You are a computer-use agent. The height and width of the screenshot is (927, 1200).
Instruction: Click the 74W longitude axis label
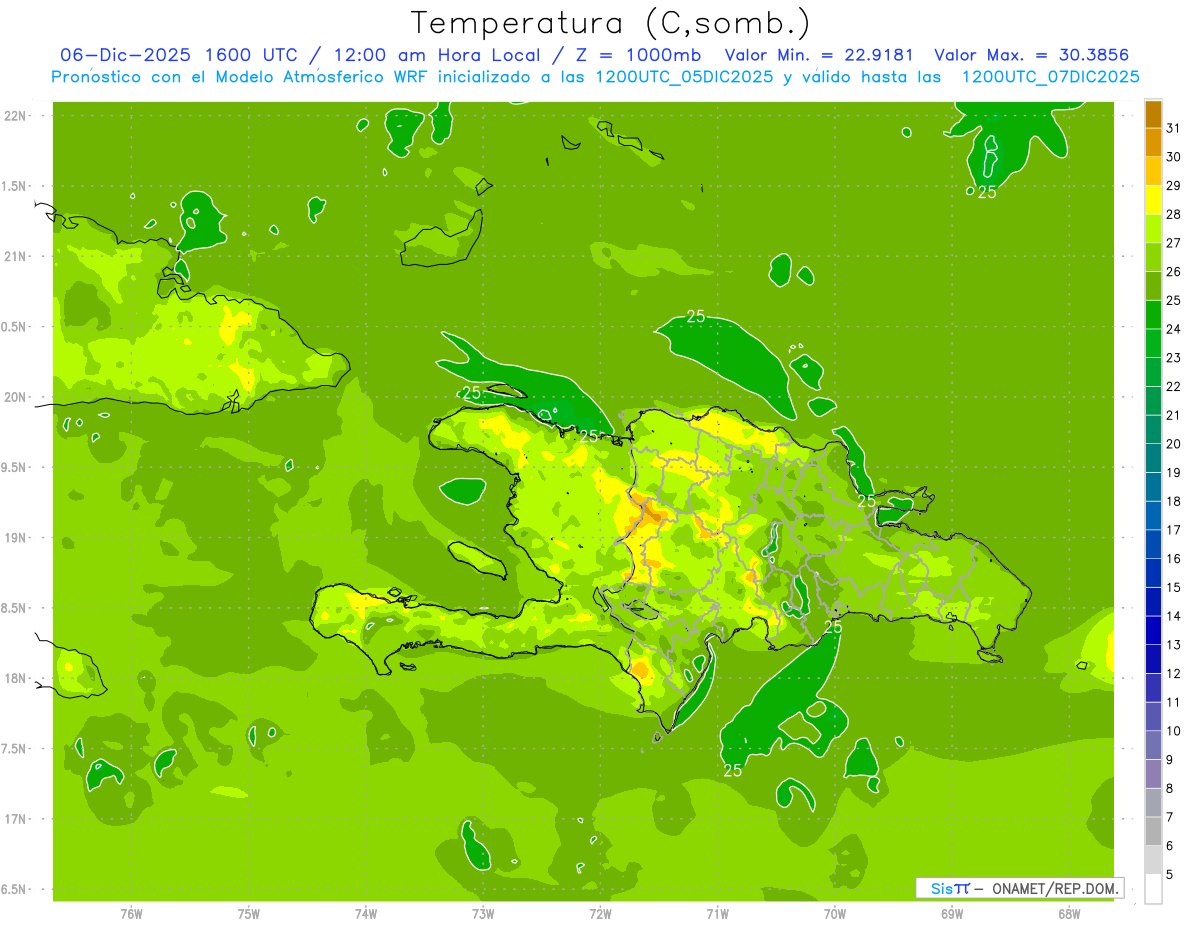[365, 913]
